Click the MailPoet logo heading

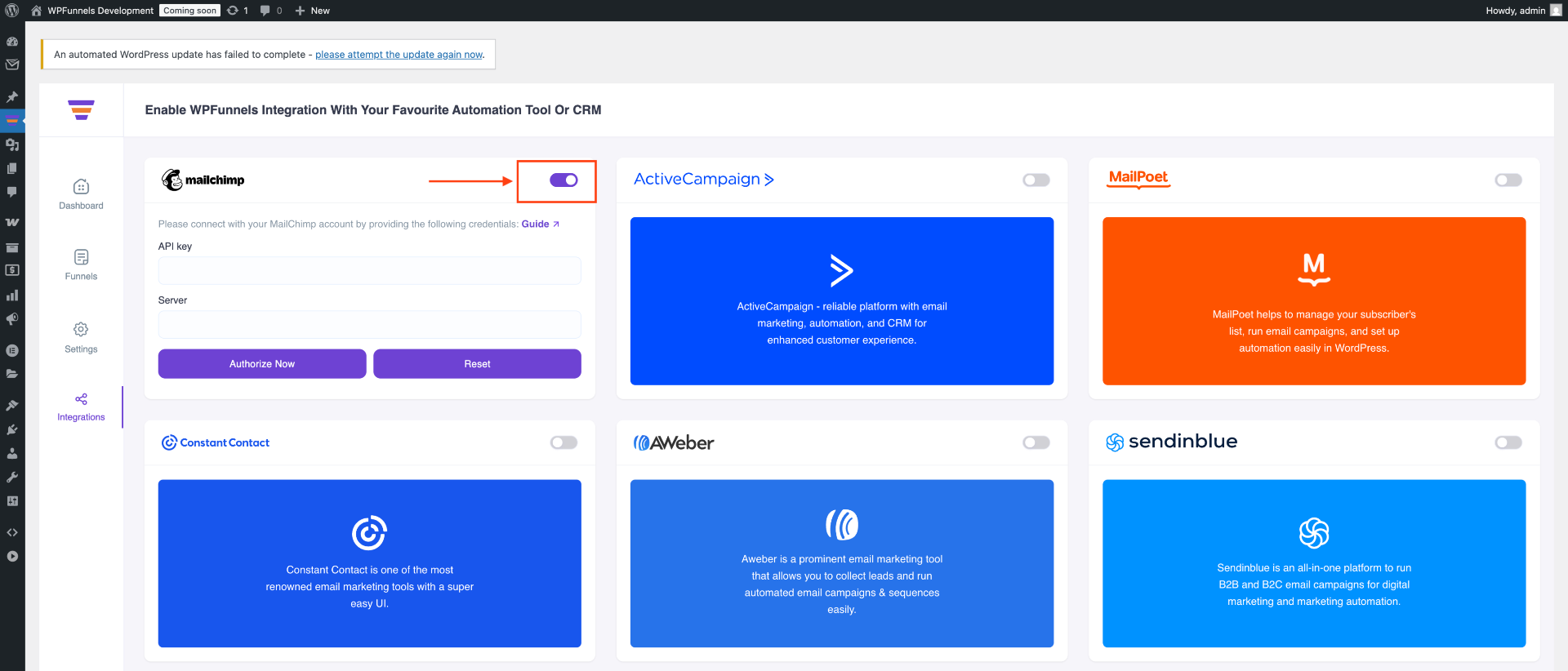tap(1138, 178)
